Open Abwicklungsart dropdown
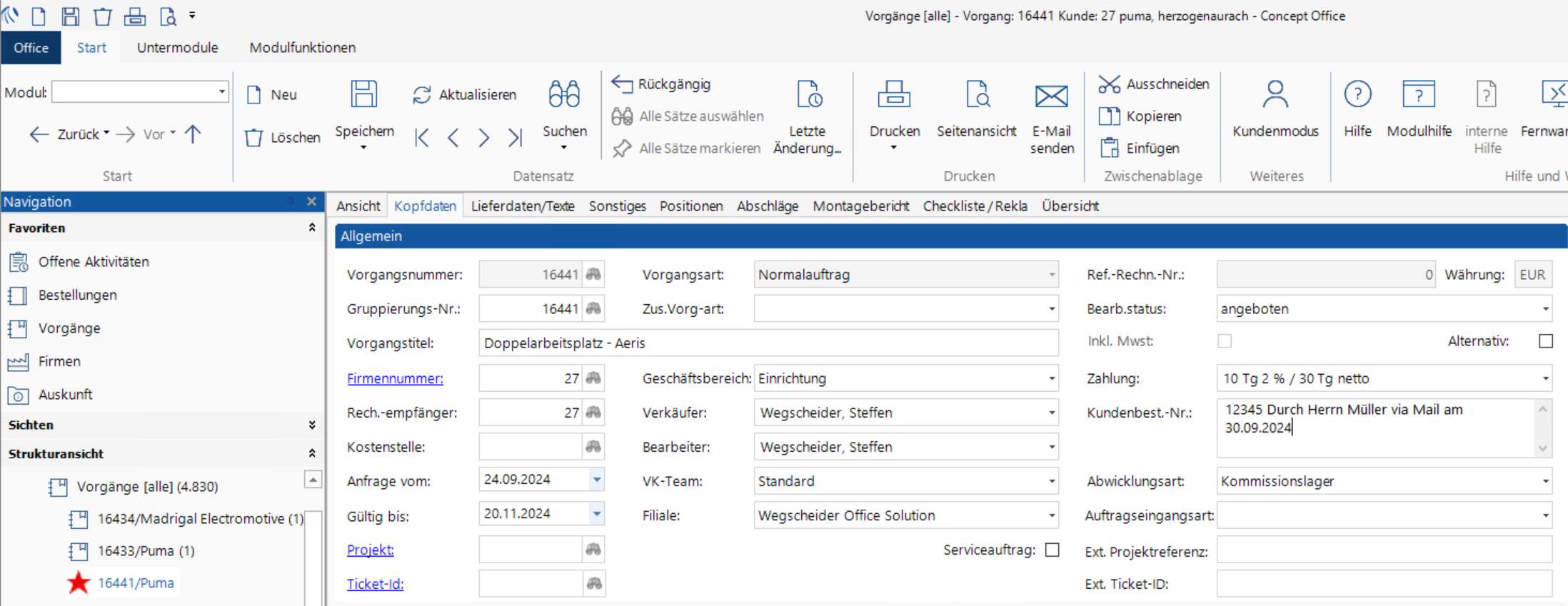Image resolution: width=1568 pixels, height=606 pixels. click(1545, 481)
